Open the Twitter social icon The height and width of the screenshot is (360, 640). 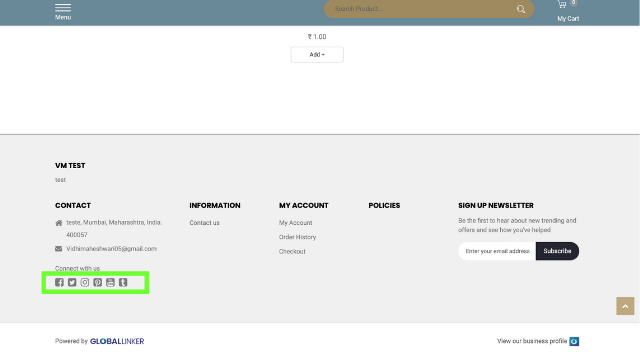click(x=72, y=282)
